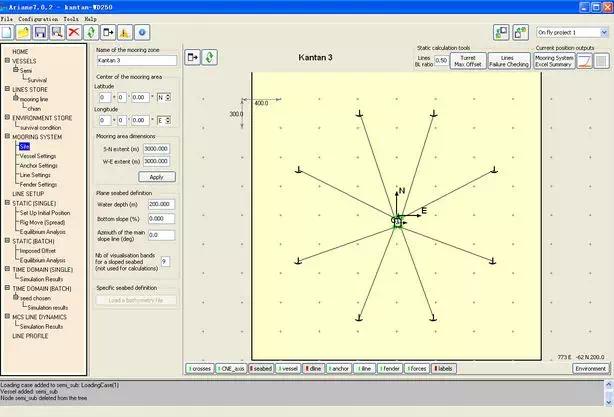Image resolution: width=614 pixels, height=417 pixels.
Task: Click the Water depth input field
Action: (x=157, y=204)
